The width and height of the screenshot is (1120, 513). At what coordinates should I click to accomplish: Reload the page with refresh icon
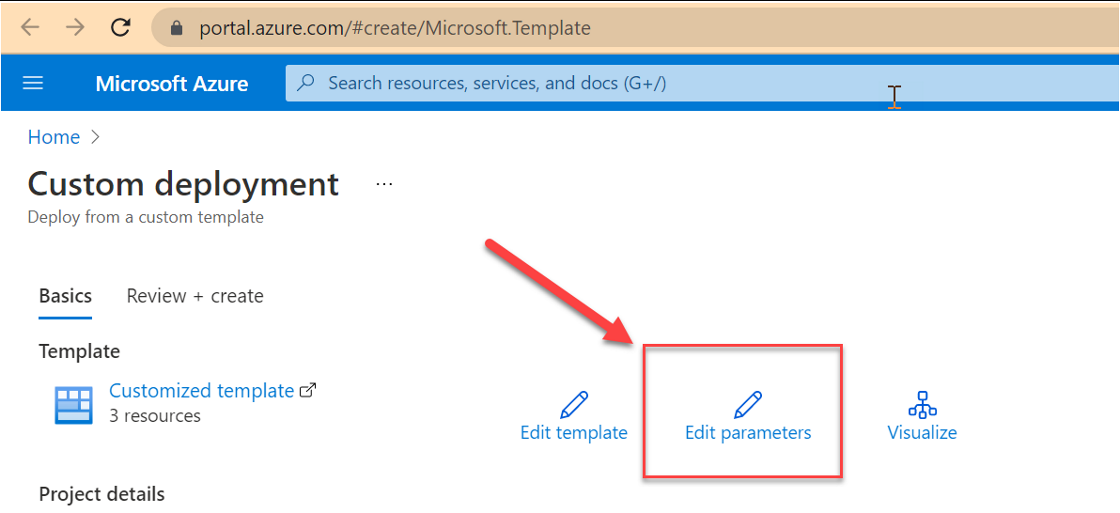tap(121, 28)
